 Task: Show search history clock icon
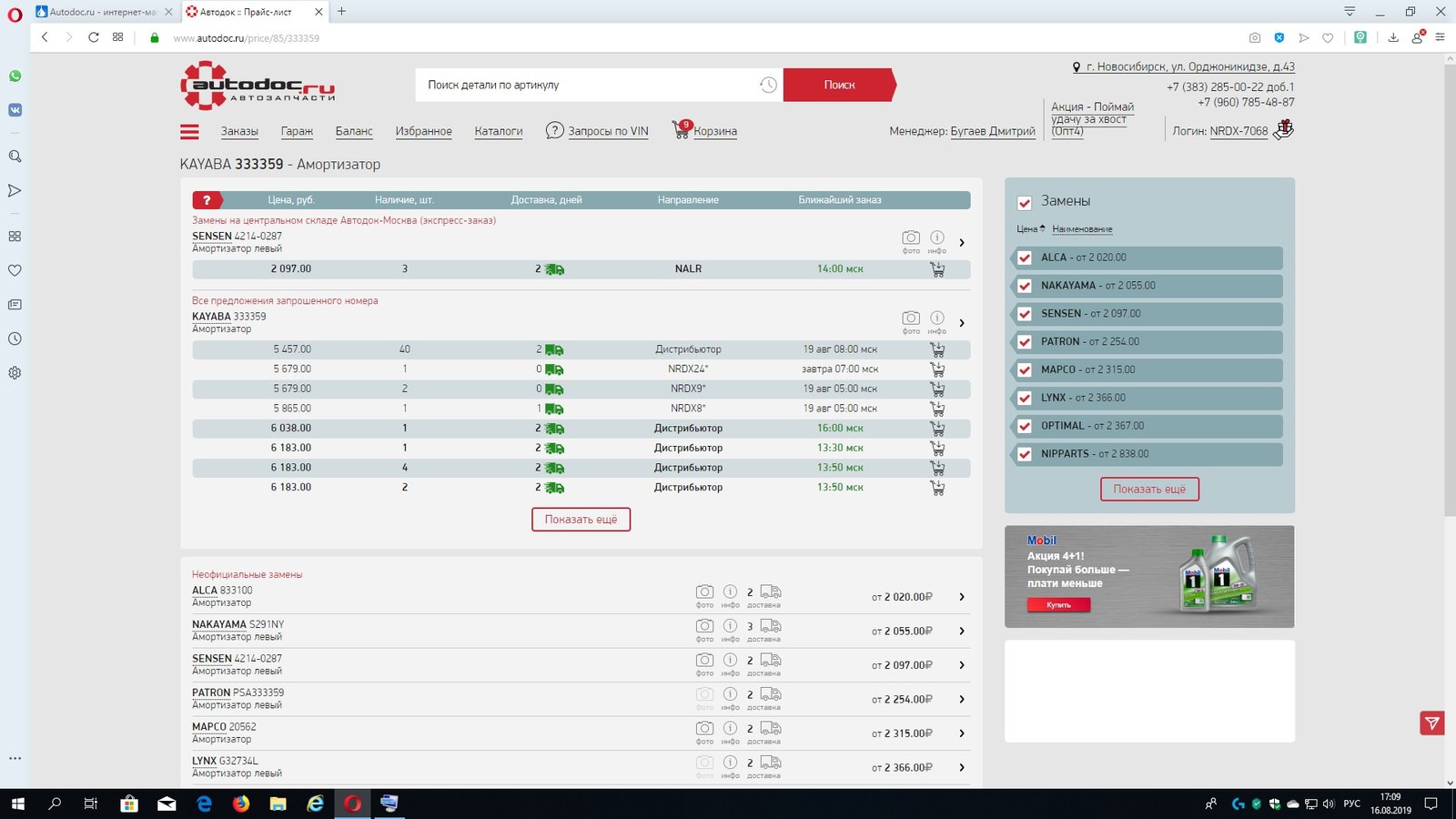768,85
